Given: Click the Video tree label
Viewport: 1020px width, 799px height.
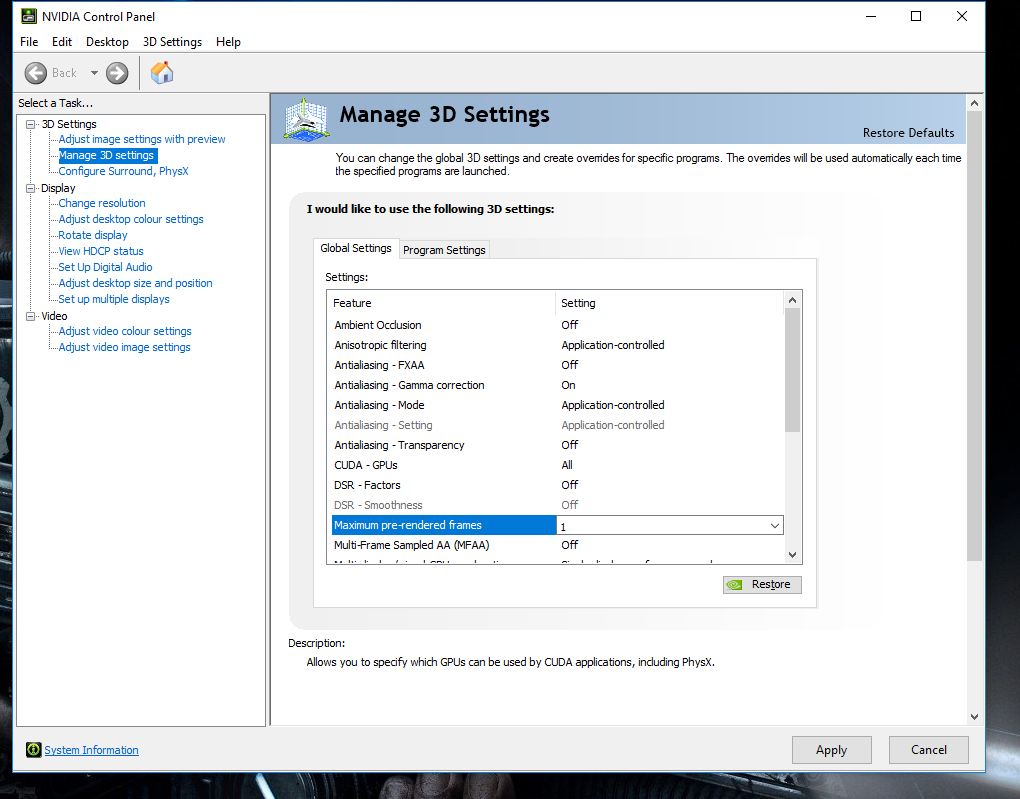Looking at the screenshot, I should (55, 316).
